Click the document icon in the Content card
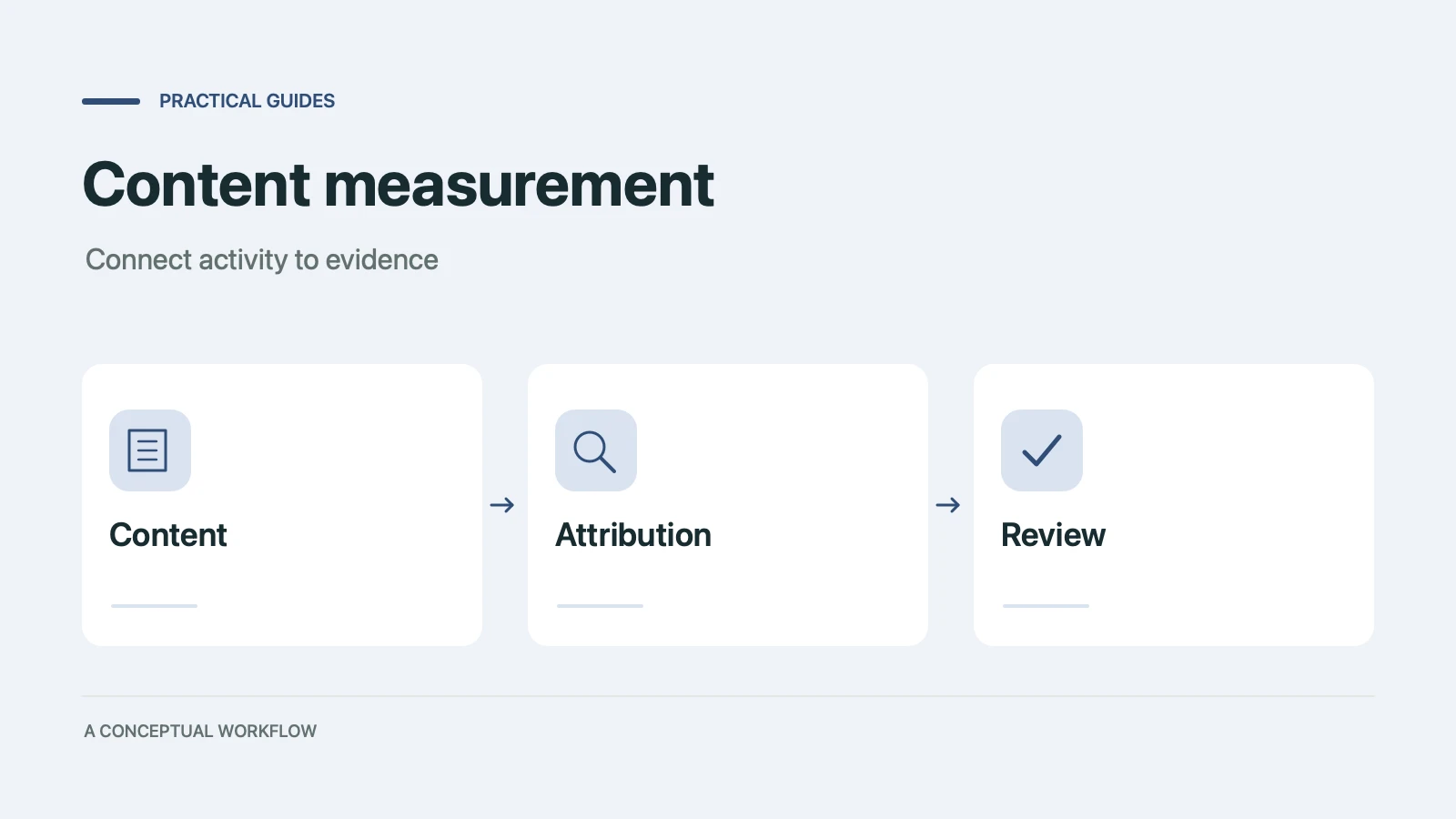The width and height of the screenshot is (1456, 819). click(149, 450)
